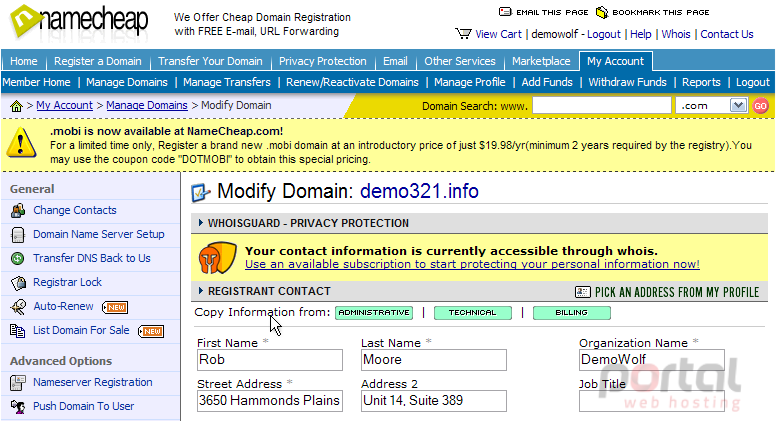This screenshot has height=422, width=776.
Task: Select the My Account tab
Action: 616,61
